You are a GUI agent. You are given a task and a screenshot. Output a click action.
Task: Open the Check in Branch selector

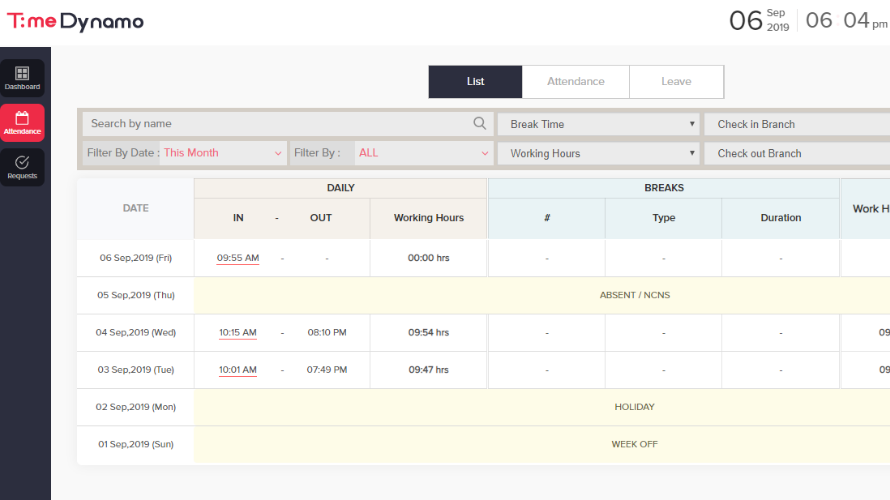pos(796,124)
